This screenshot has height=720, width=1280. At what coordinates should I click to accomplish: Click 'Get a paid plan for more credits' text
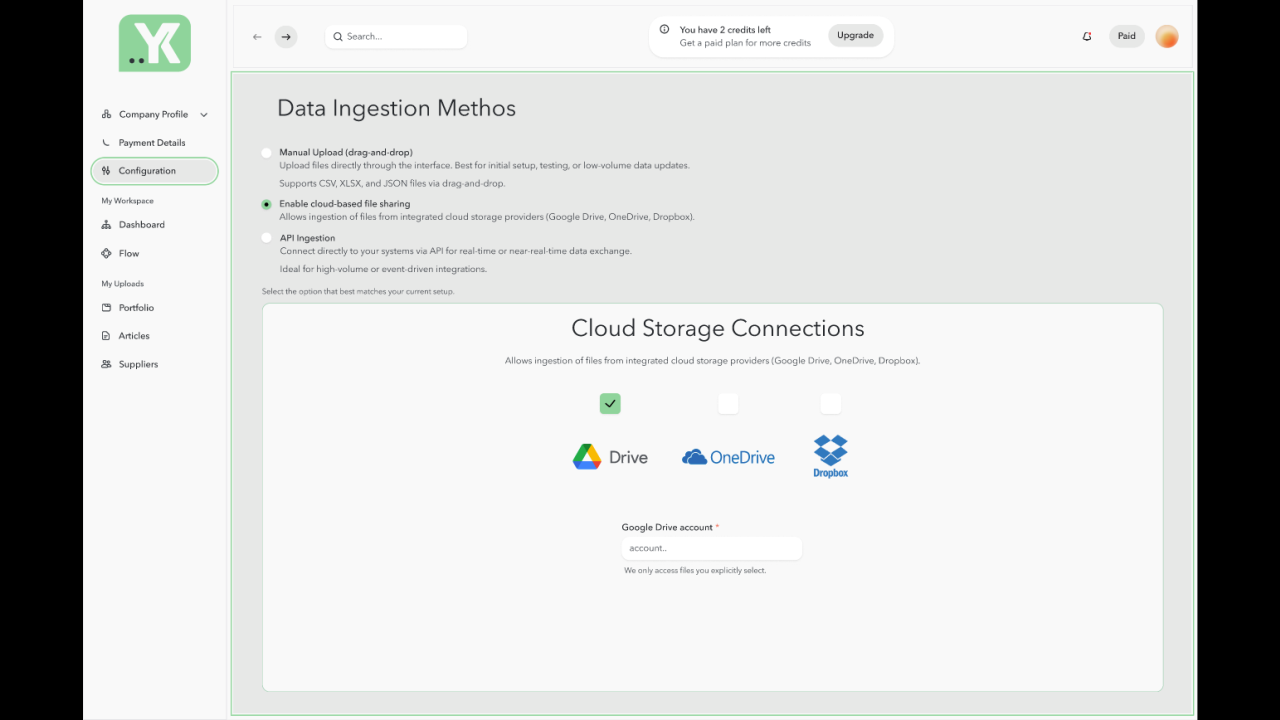tap(745, 44)
